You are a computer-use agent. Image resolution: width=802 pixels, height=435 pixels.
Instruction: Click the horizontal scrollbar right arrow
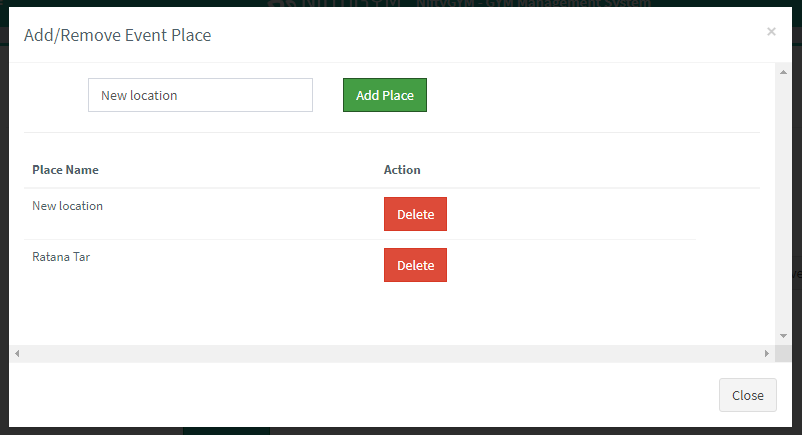pos(767,354)
